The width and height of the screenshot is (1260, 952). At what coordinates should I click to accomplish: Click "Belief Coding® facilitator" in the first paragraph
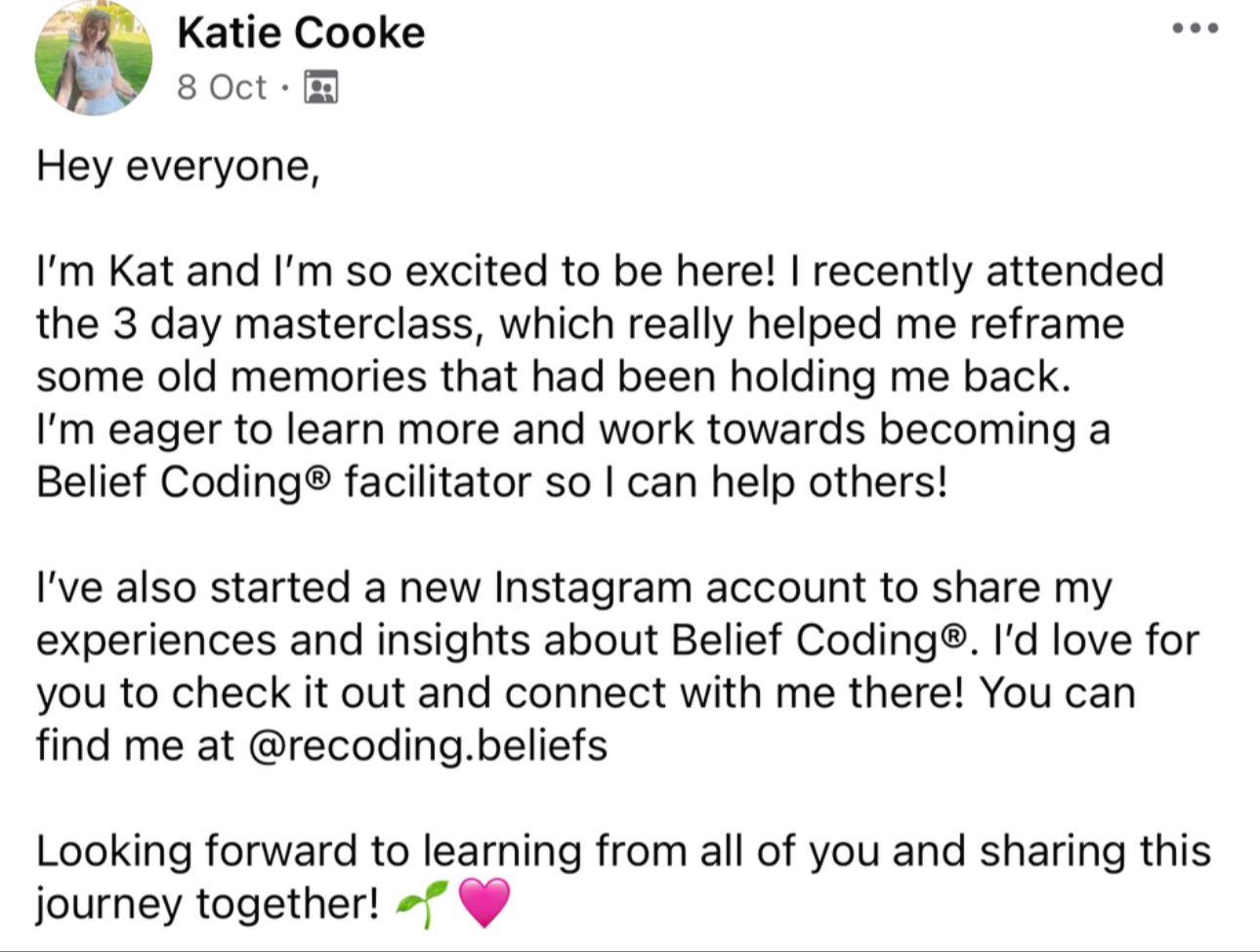point(283,481)
